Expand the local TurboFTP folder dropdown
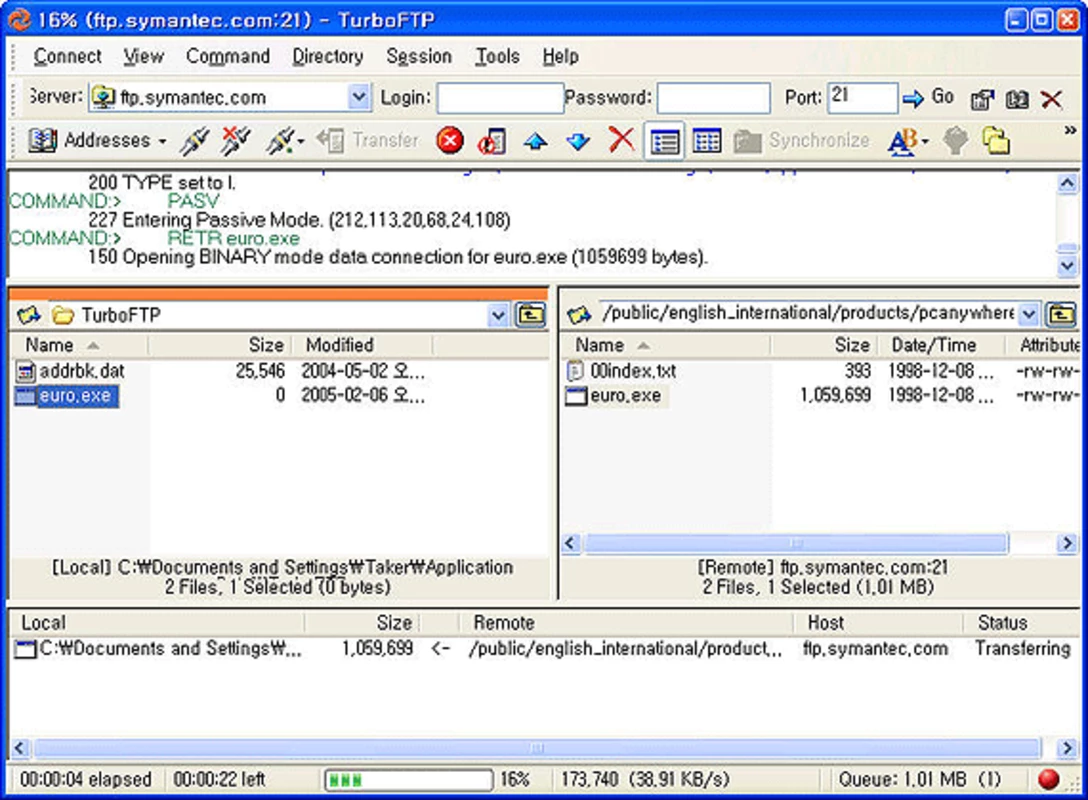Image resolution: width=1088 pixels, height=800 pixels. tap(498, 316)
